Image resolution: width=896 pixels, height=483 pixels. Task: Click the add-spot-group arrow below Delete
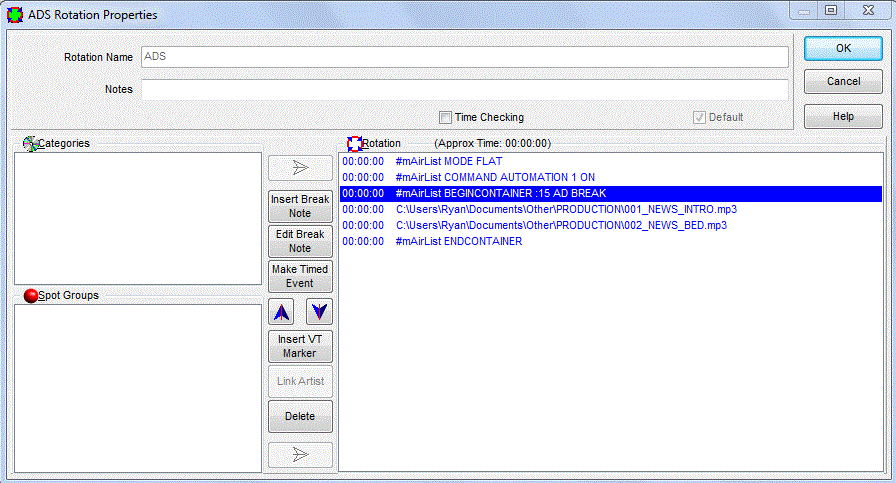pos(300,455)
